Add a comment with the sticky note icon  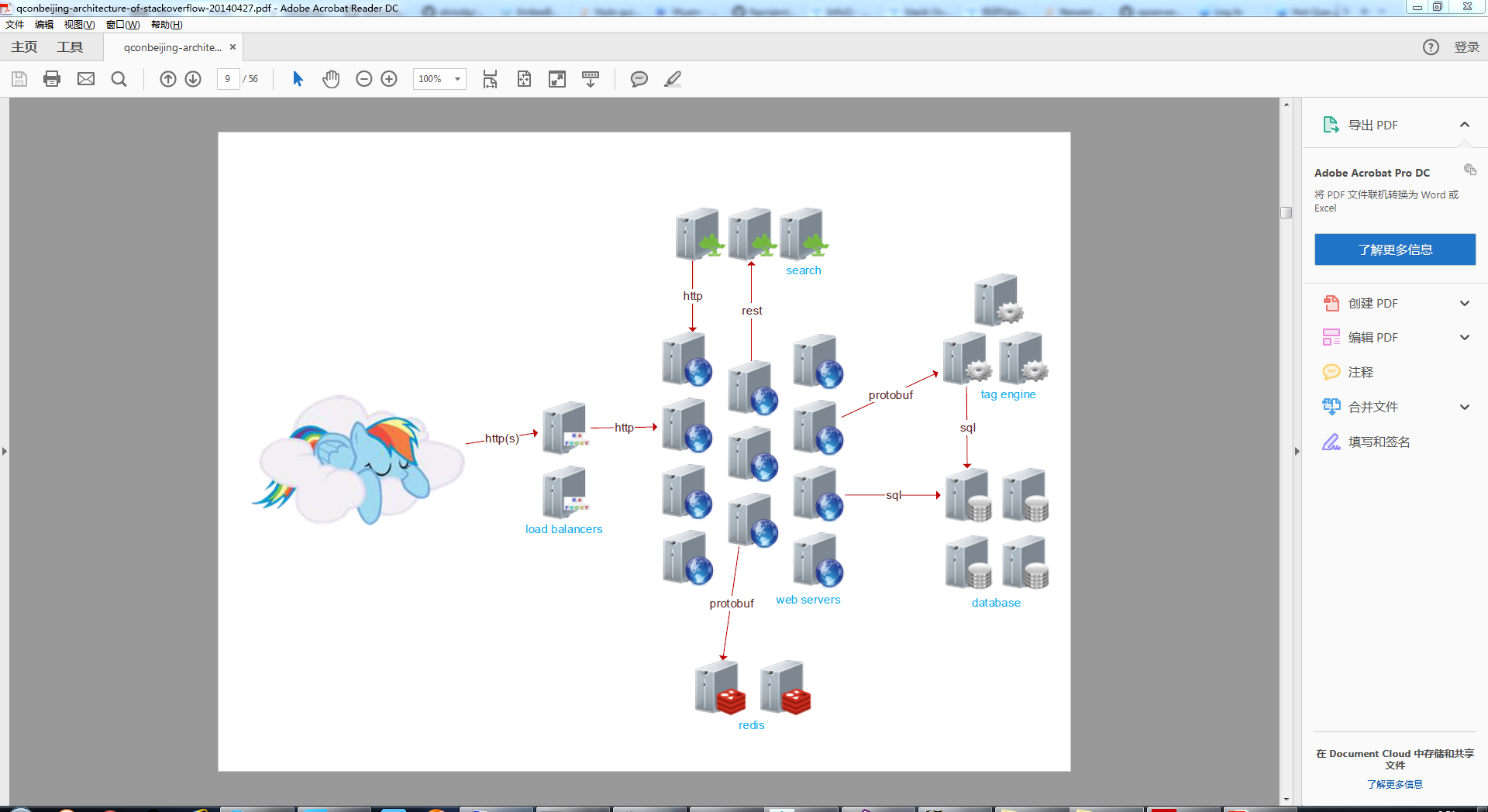pyautogui.click(x=639, y=79)
